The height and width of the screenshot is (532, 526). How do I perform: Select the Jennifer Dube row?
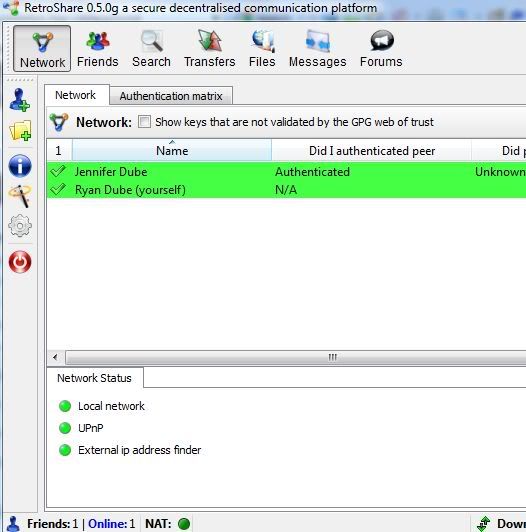coord(286,172)
